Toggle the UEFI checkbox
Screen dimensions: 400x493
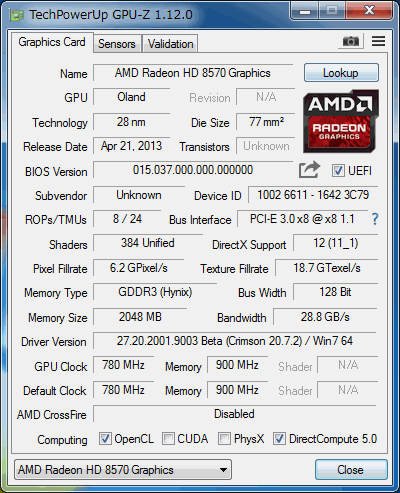click(x=338, y=171)
